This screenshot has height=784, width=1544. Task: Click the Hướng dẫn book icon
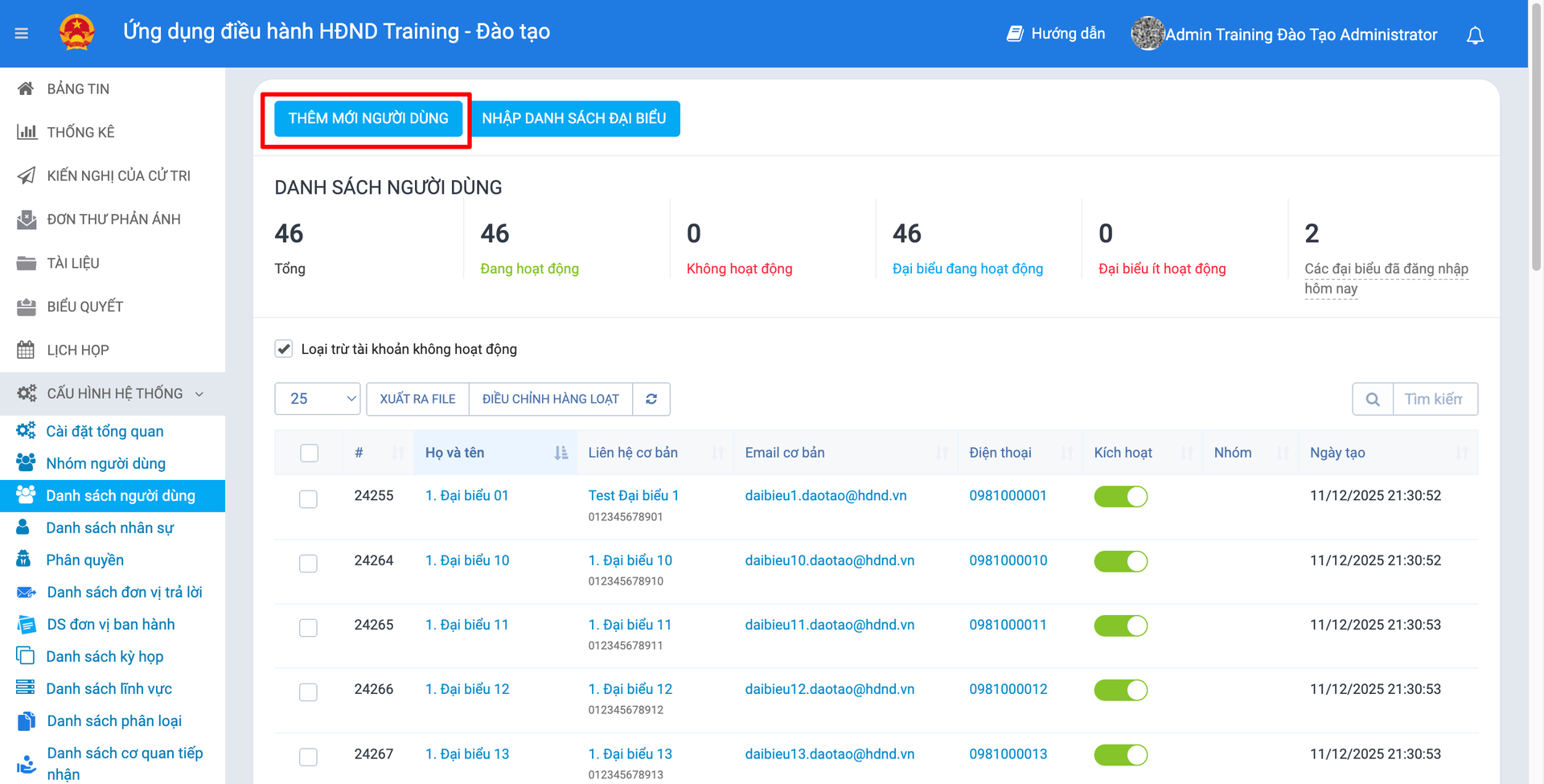click(x=1015, y=34)
